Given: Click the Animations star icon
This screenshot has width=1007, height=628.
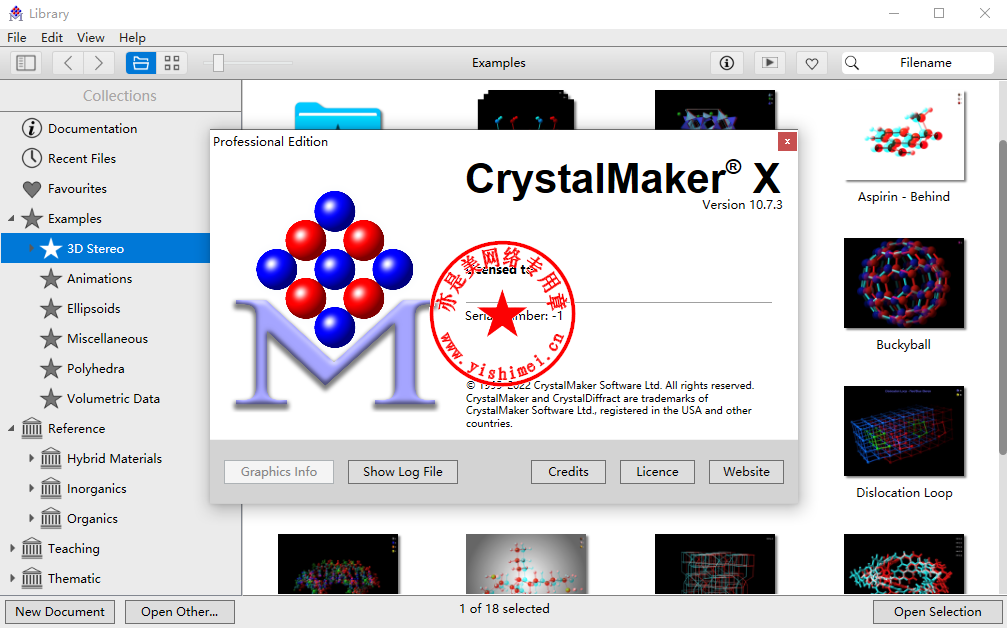Looking at the screenshot, I should point(51,279).
